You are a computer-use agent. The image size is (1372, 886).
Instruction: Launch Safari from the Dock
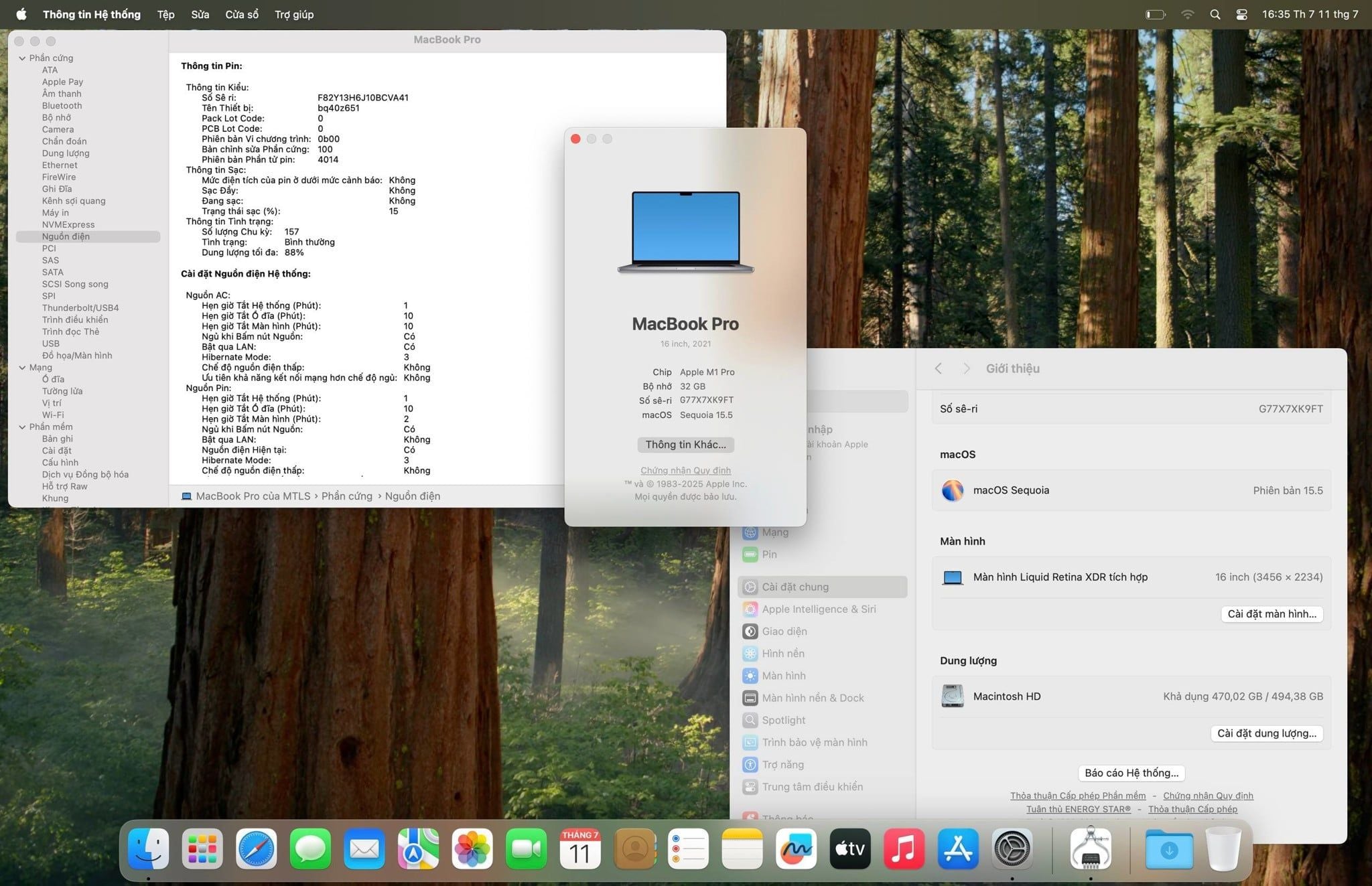point(256,848)
